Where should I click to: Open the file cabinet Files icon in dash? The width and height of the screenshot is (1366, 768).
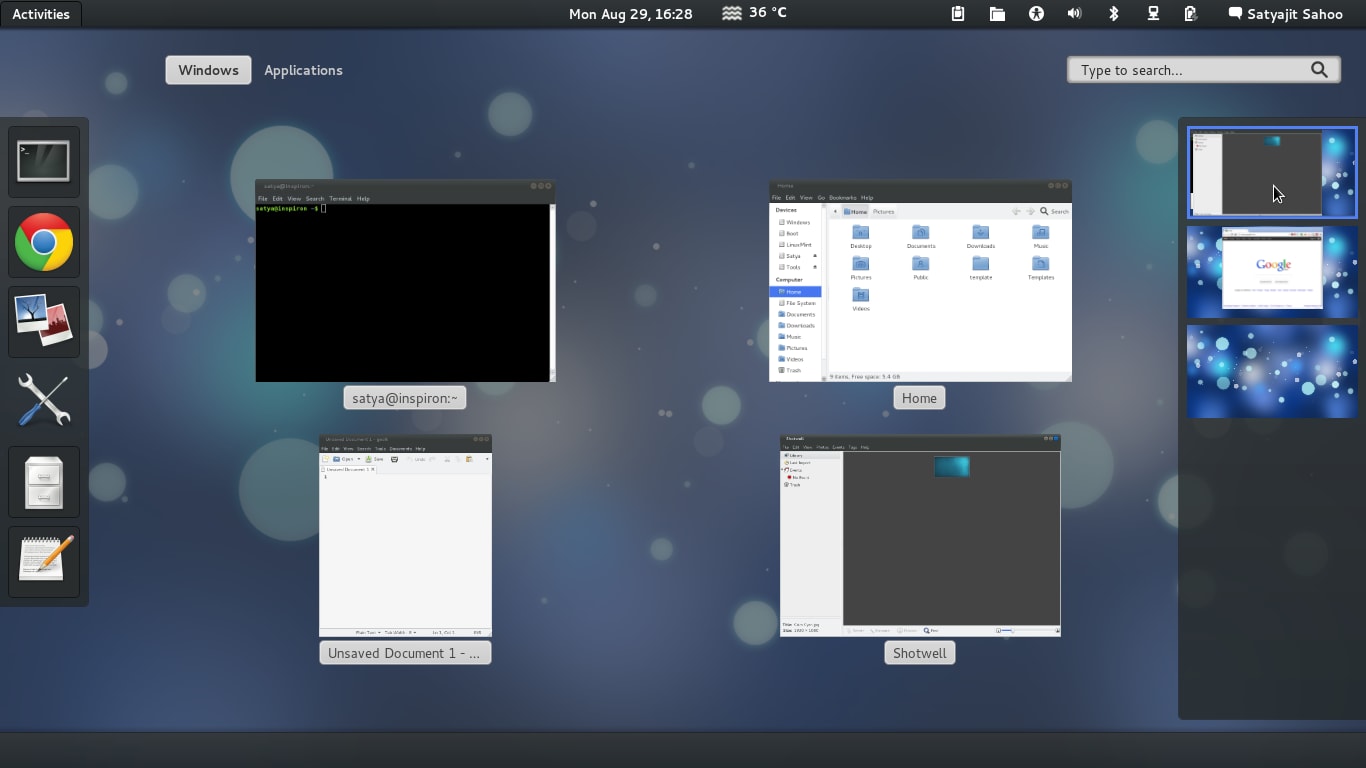pyautogui.click(x=44, y=481)
